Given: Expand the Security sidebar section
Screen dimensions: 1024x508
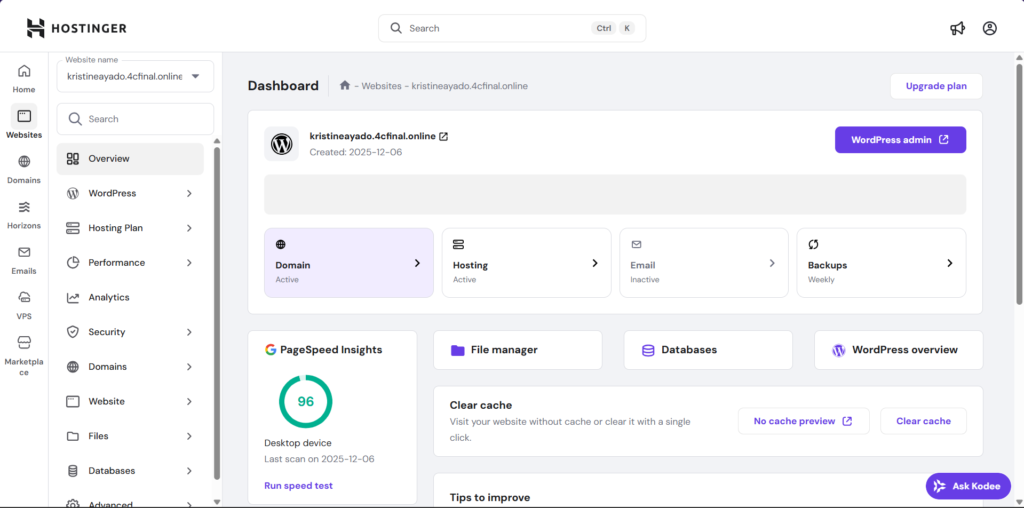Looking at the screenshot, I should [x=130, y=332].
